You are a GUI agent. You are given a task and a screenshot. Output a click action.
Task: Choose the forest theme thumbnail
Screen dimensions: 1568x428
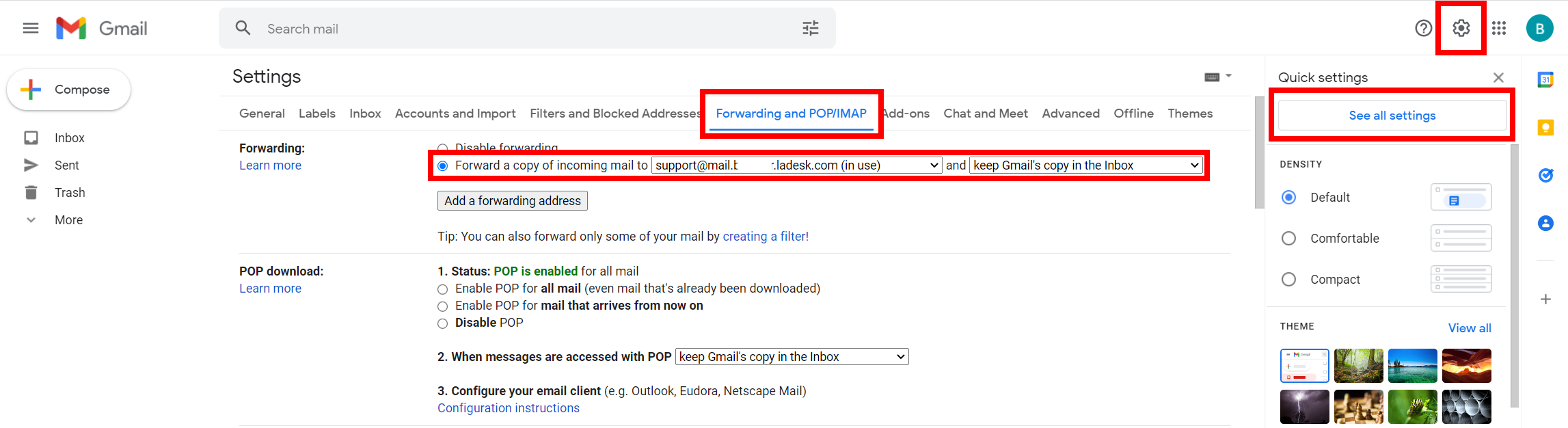click(x=1358, y=366)
